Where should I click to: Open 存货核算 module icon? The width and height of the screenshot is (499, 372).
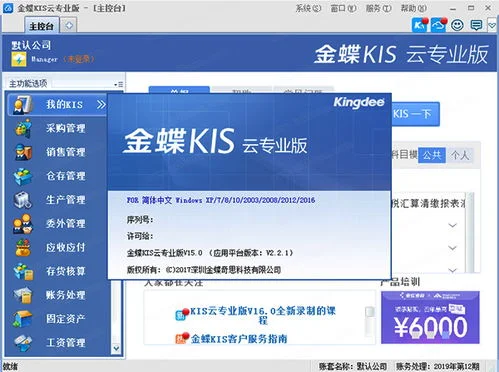pyautogui.click(x=23, y=271)
